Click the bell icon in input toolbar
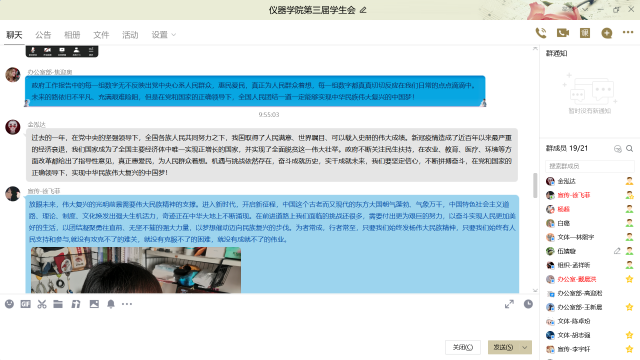 pos(111,304)
